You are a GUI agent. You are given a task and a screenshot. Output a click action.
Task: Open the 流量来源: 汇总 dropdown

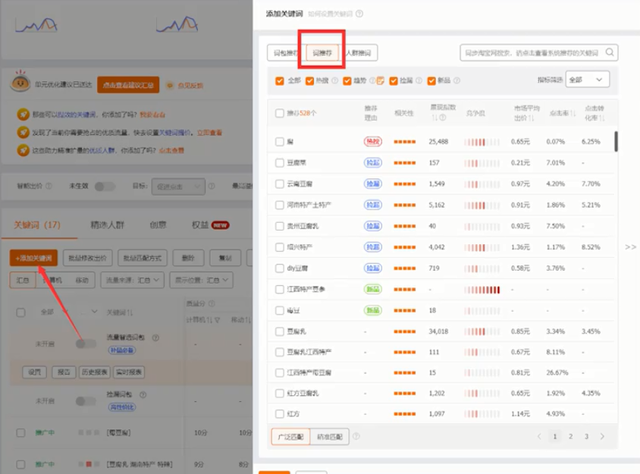(x=132, y=280)
